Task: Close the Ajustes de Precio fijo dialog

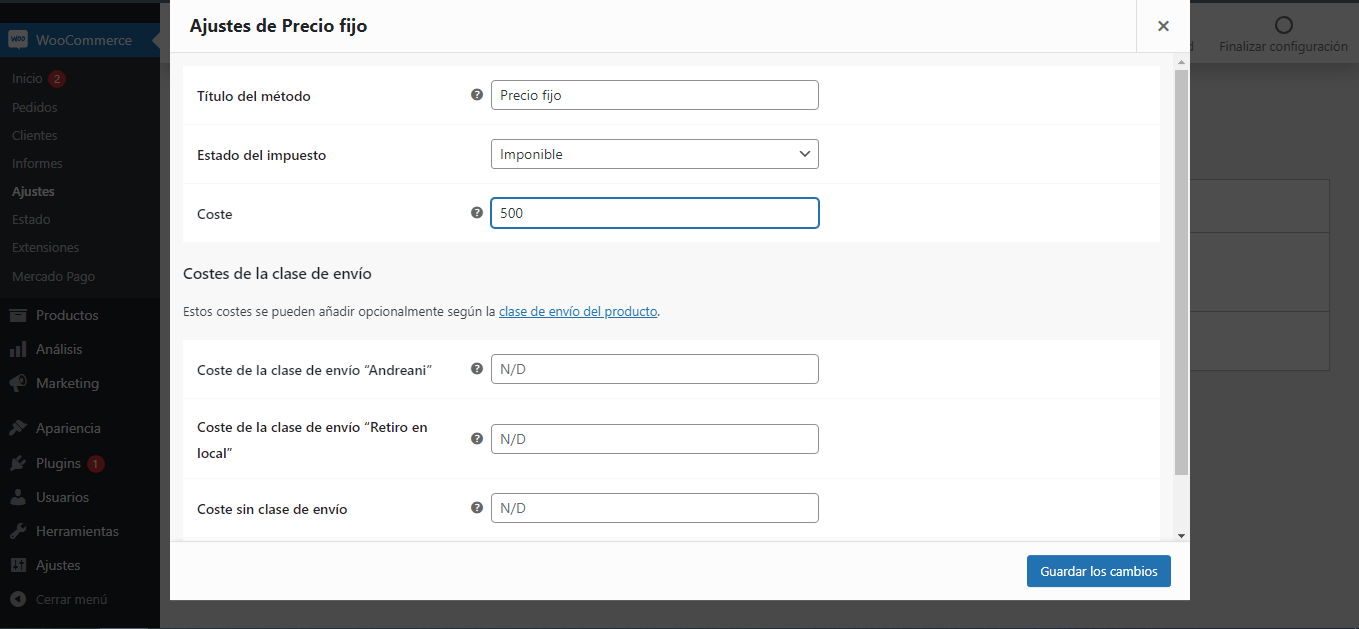Action: [1163, 26]
